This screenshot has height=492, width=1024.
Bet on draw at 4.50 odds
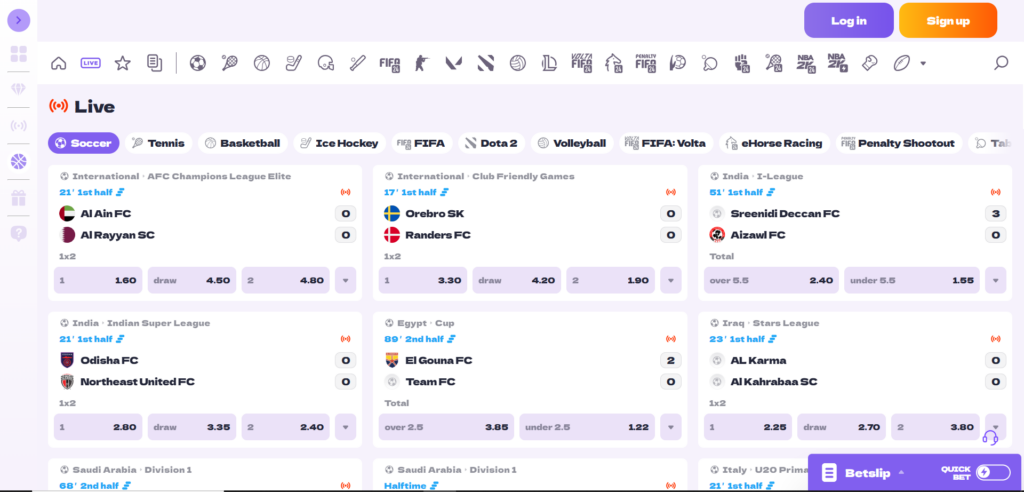pyautogui.click(x=192, y=280)
